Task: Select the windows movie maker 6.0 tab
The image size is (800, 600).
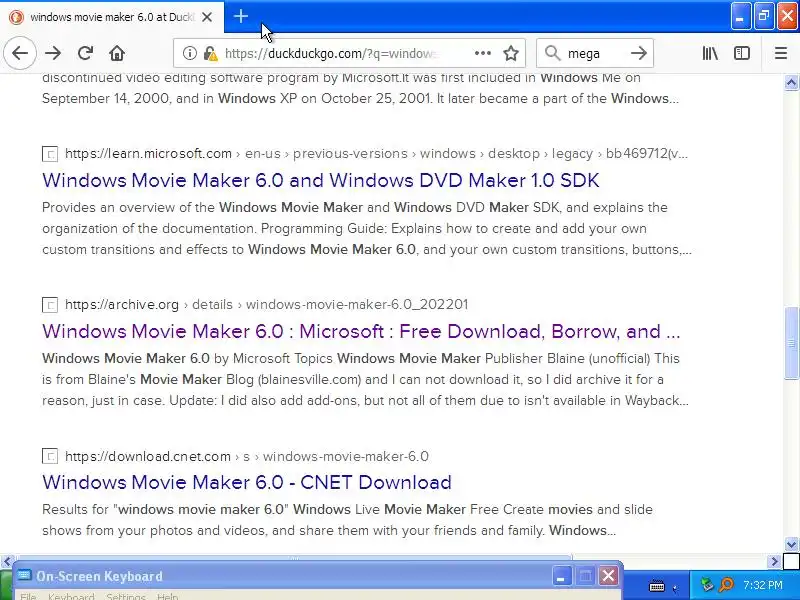Action: click(x=112, y=17)
